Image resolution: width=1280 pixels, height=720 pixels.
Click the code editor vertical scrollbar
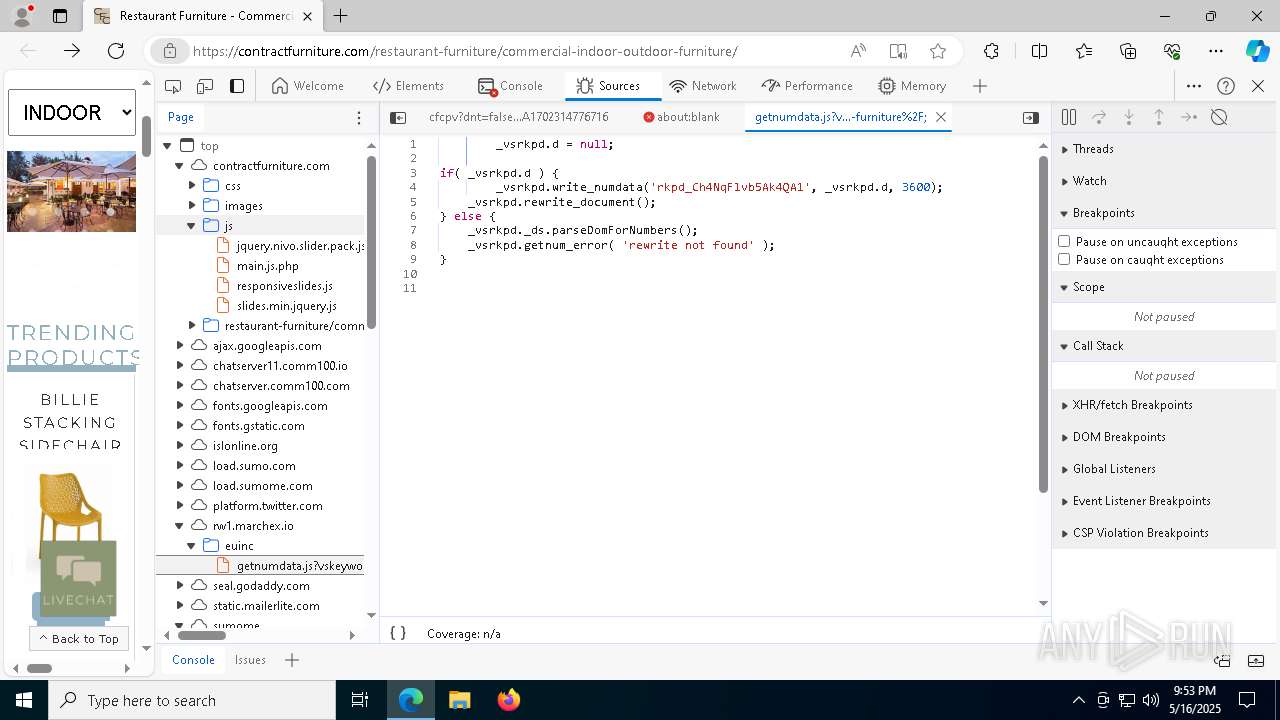pos(1043,323)
